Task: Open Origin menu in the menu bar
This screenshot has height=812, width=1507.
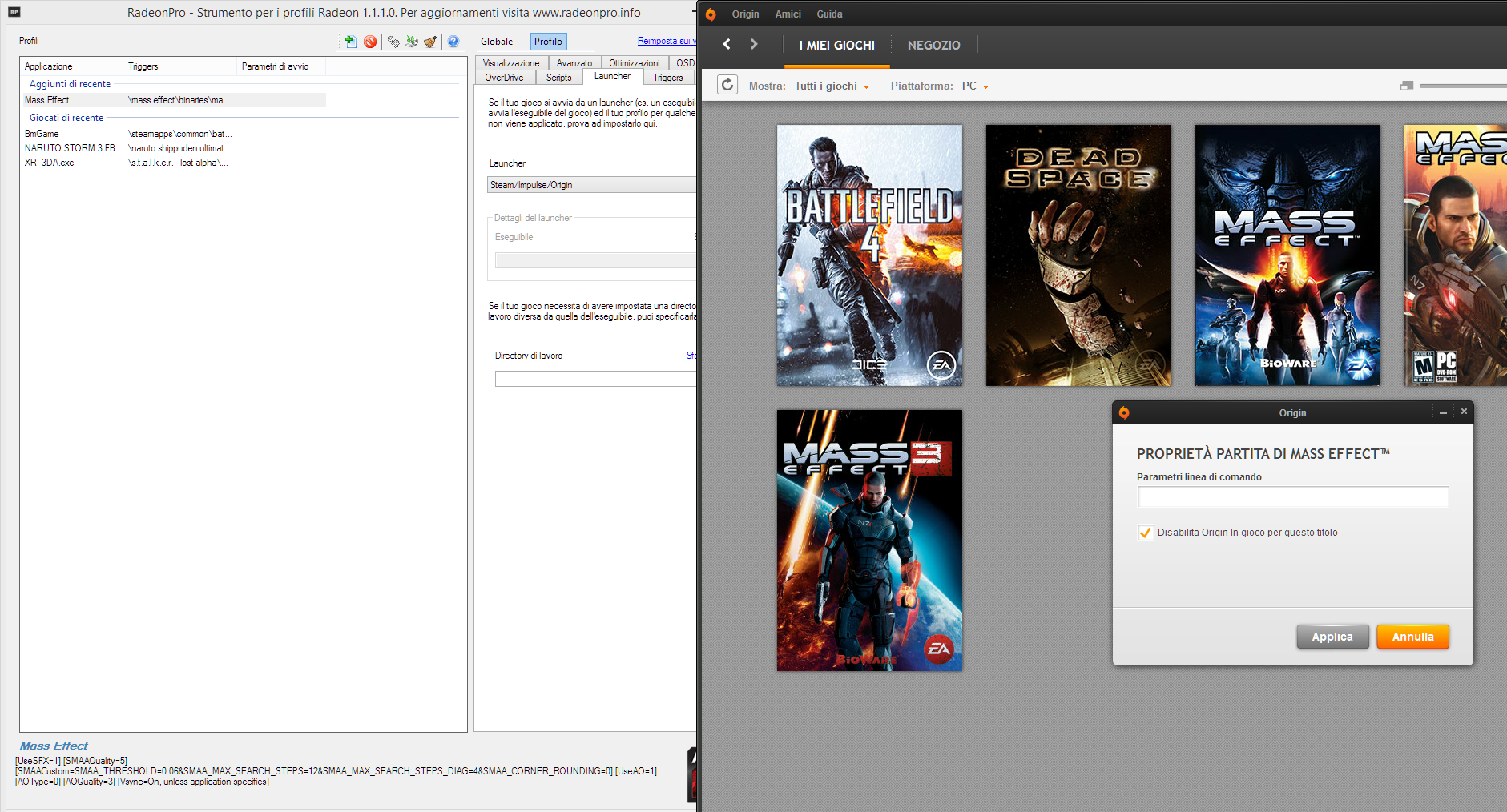Action: [745, 14]
